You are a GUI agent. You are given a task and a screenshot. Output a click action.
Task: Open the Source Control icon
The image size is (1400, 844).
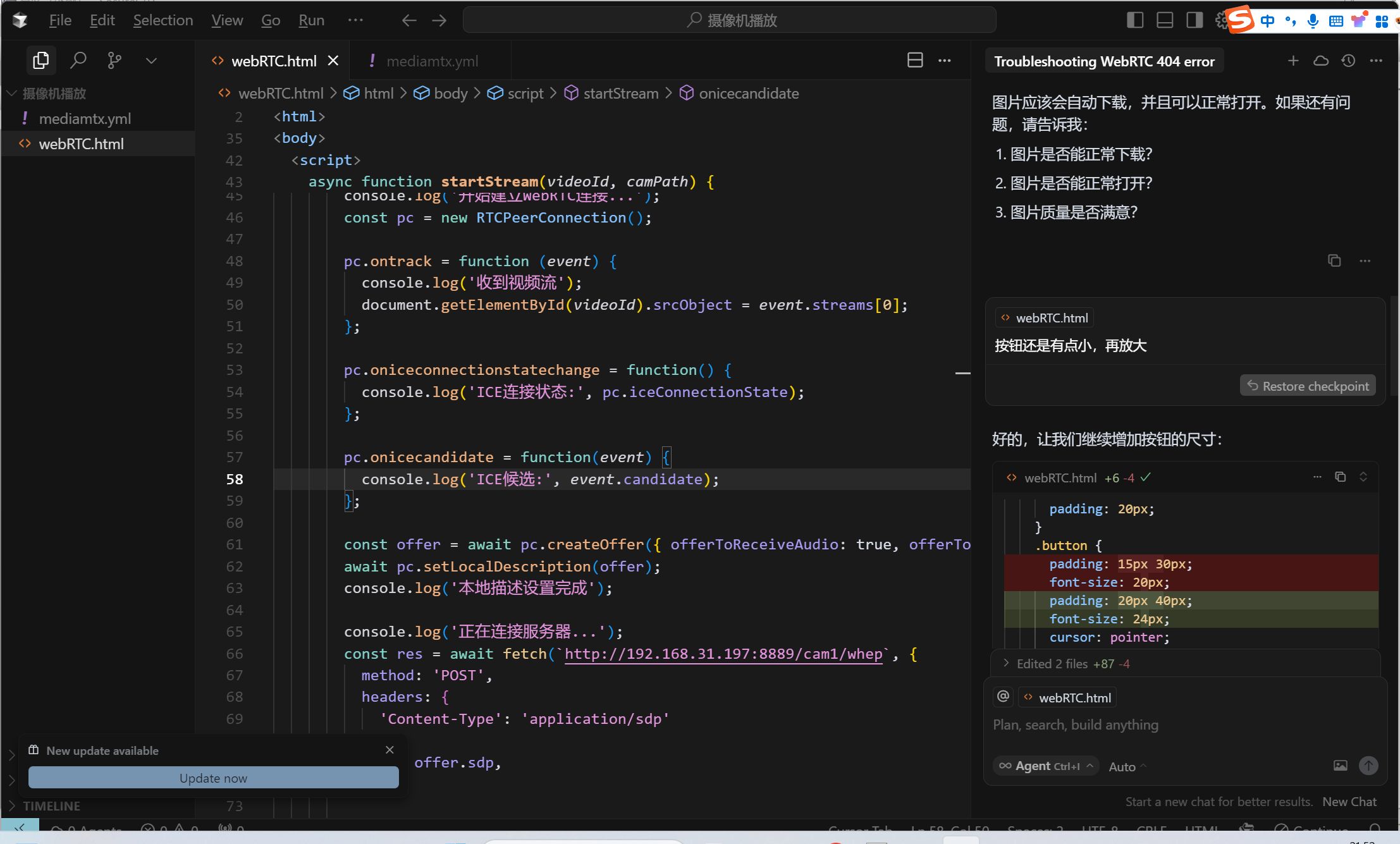[x=114, y=61]
